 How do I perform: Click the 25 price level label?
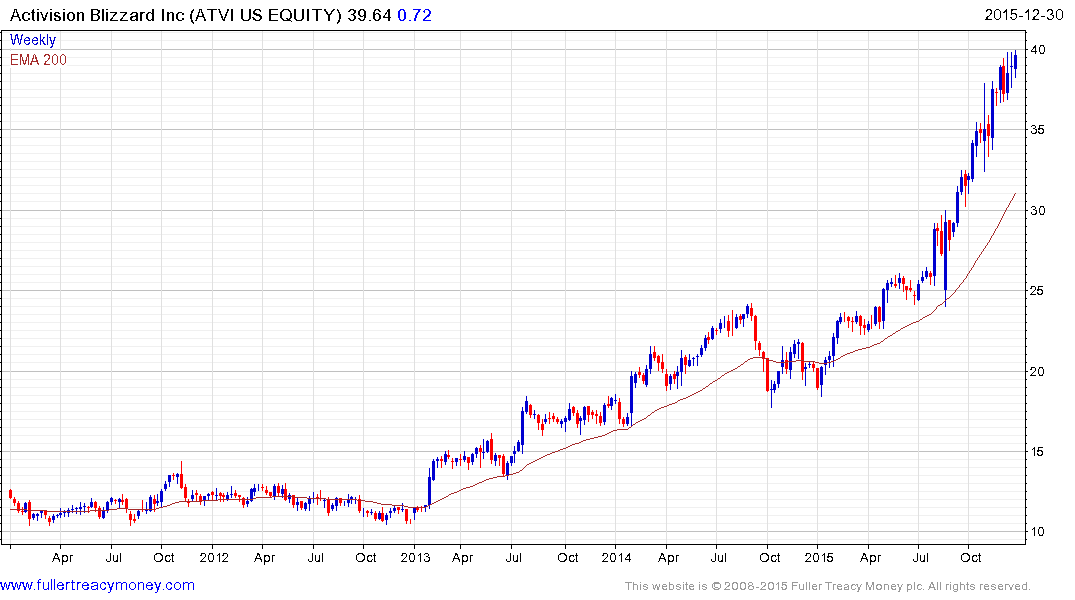(x=1038, y=291)
